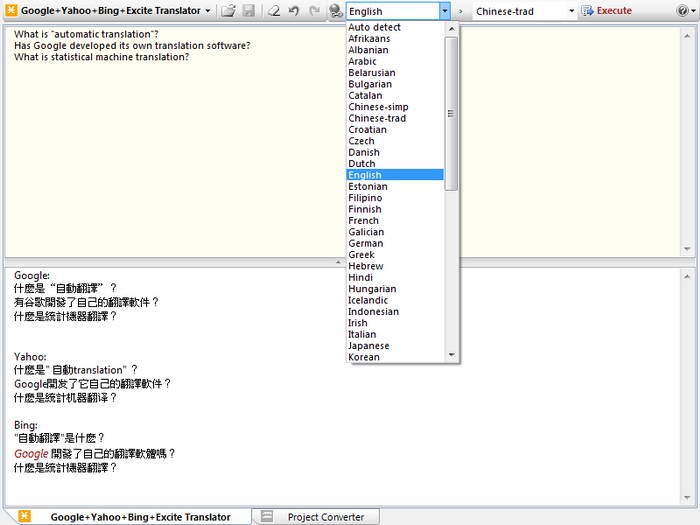Click the Yahoo: results heading
Viewport: 700px width, 525px height.
(x=30, y=357)
